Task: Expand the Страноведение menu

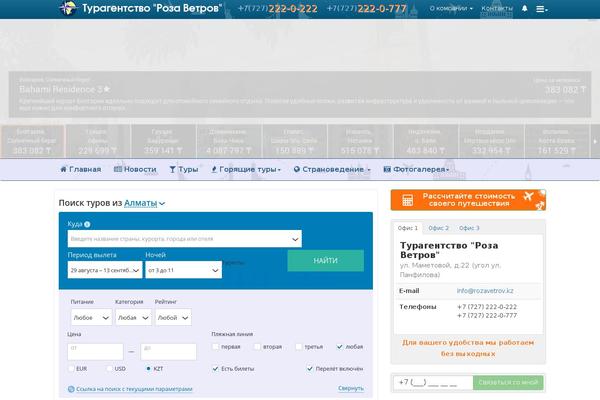Action: 332,169
